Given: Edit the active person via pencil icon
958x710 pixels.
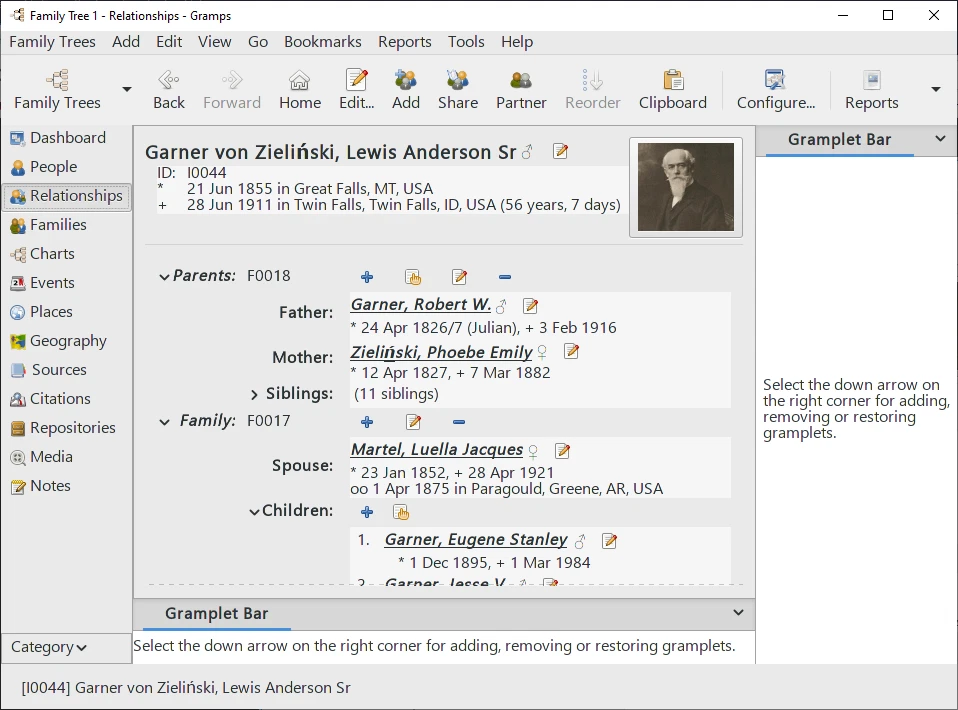Looking at the screenshot, I should (560, 151).
